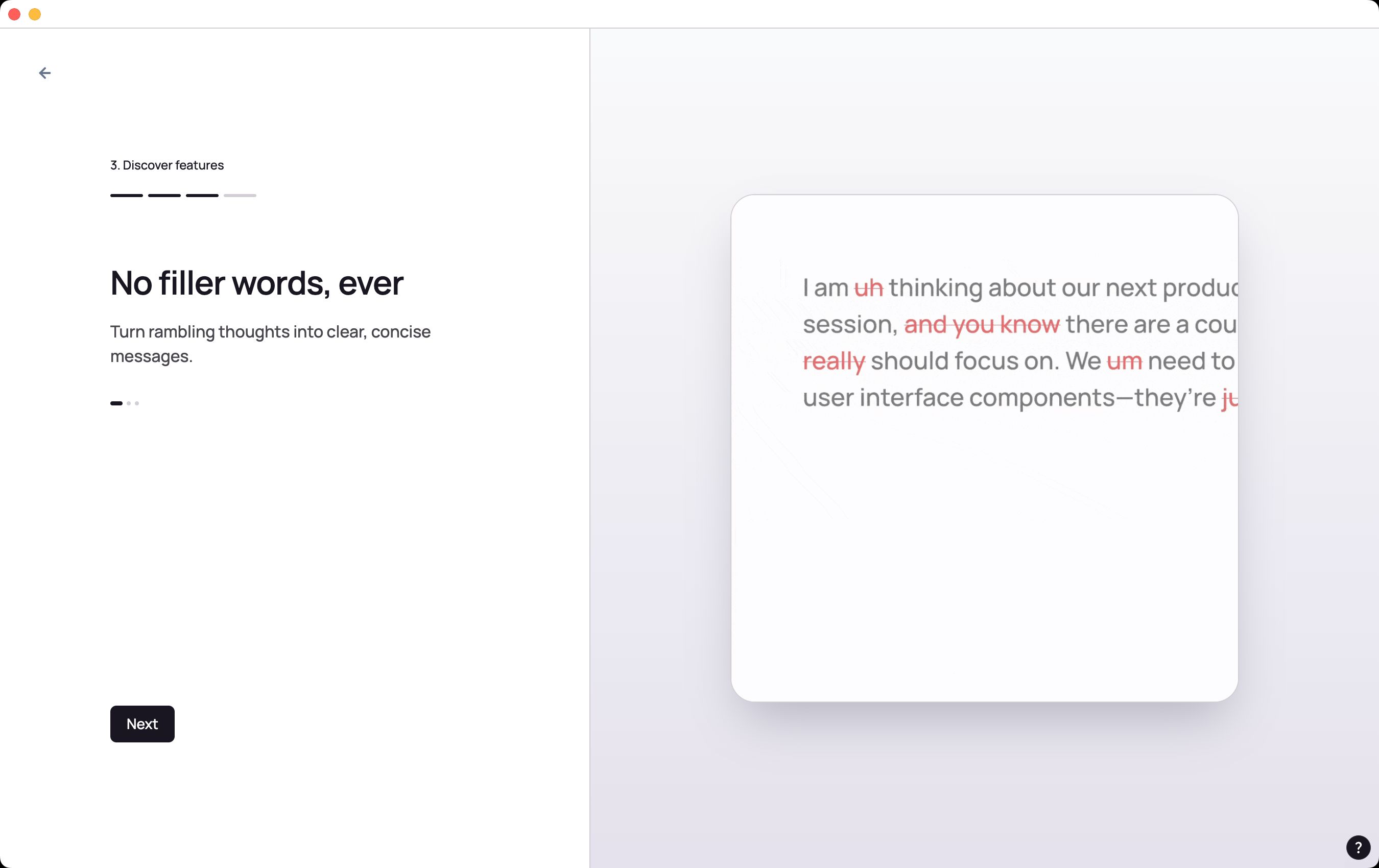Click the yellow minimize button icon

coord(34,13)
